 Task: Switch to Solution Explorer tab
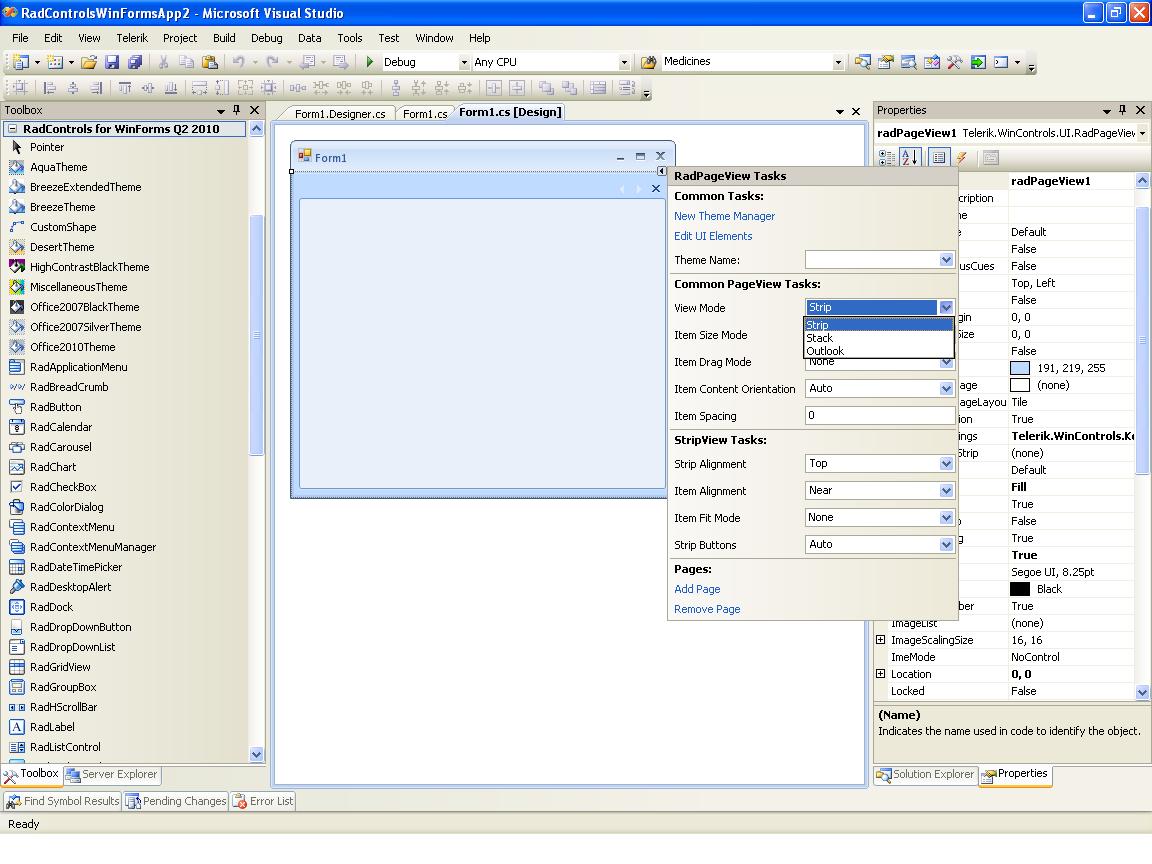point(926,774)
